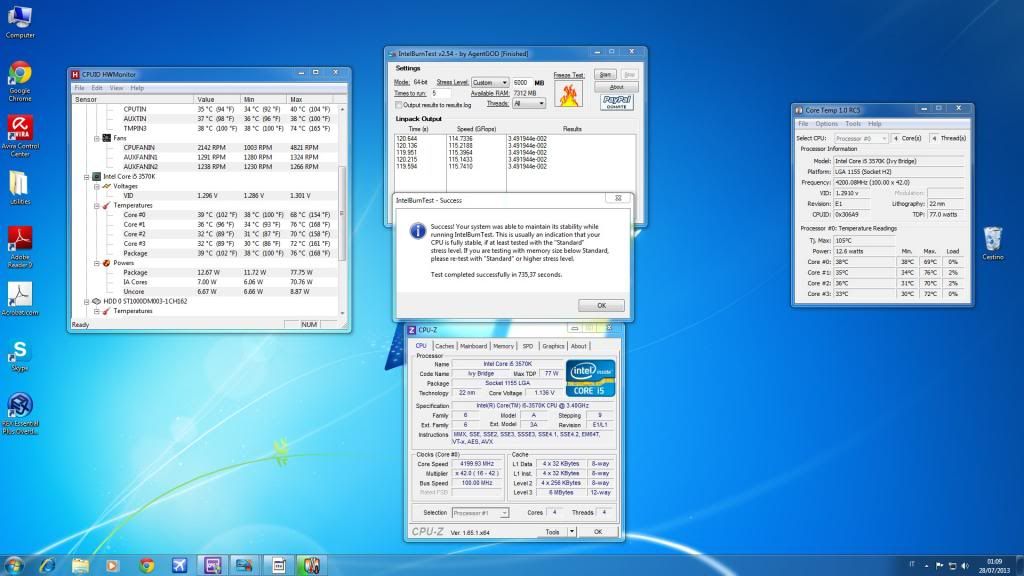The width and height of the screenshot is (1024, 576).
Task: Open Skype desktop shortcut
Action: click(19, 352)
